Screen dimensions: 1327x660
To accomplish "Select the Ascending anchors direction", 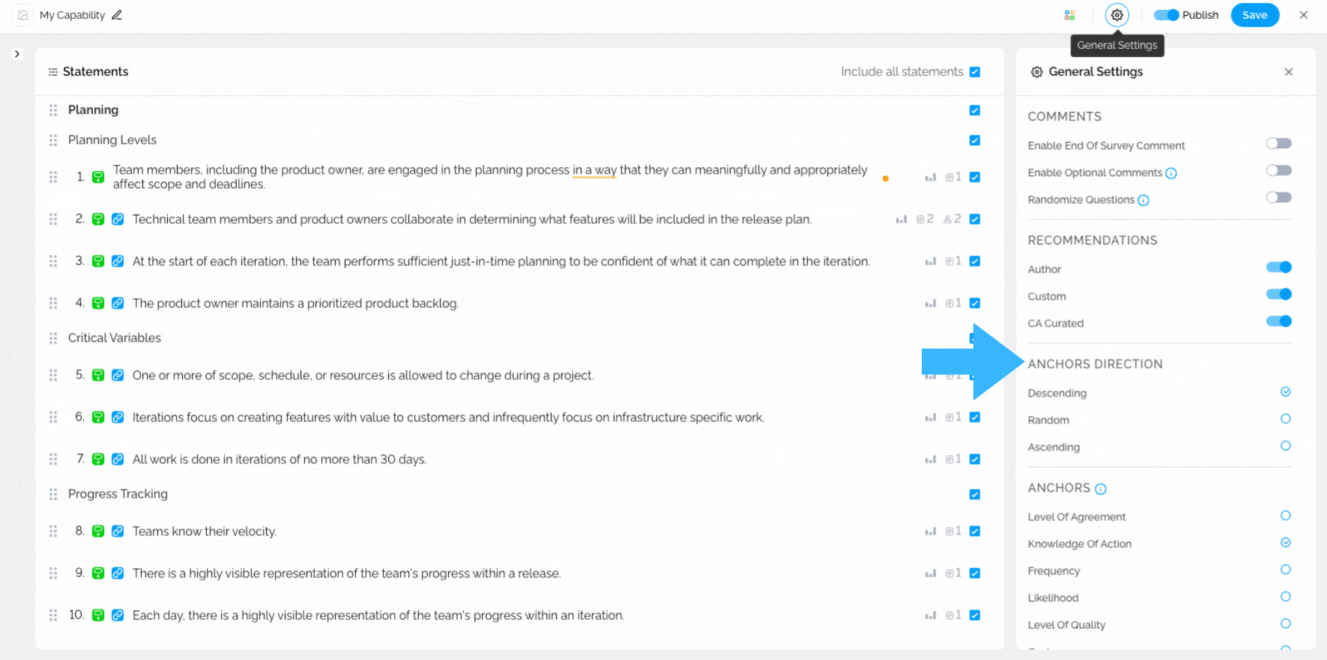I will pyautogui.click(x=1285, y=446).
